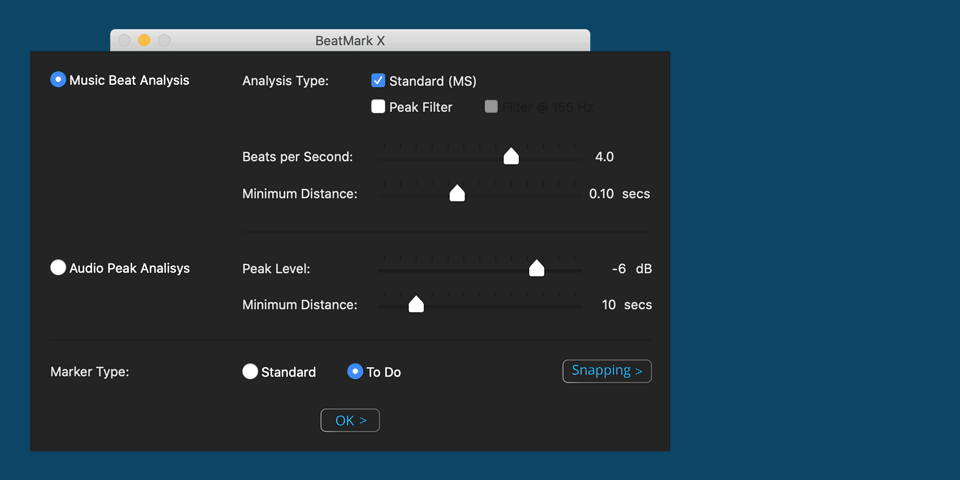
Task: Click the Peak Level label
Action: pyautogui.click(x=276, y=268)
